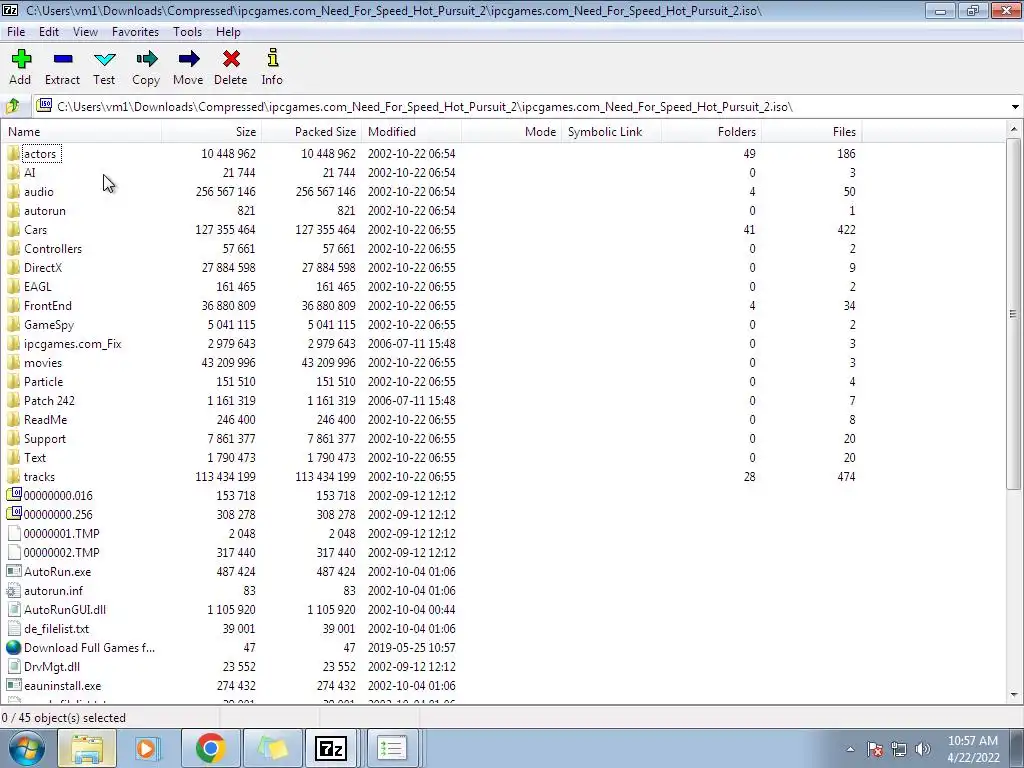
Task: Select the de_filelist.txt file
Action: [x=56, y=628]
